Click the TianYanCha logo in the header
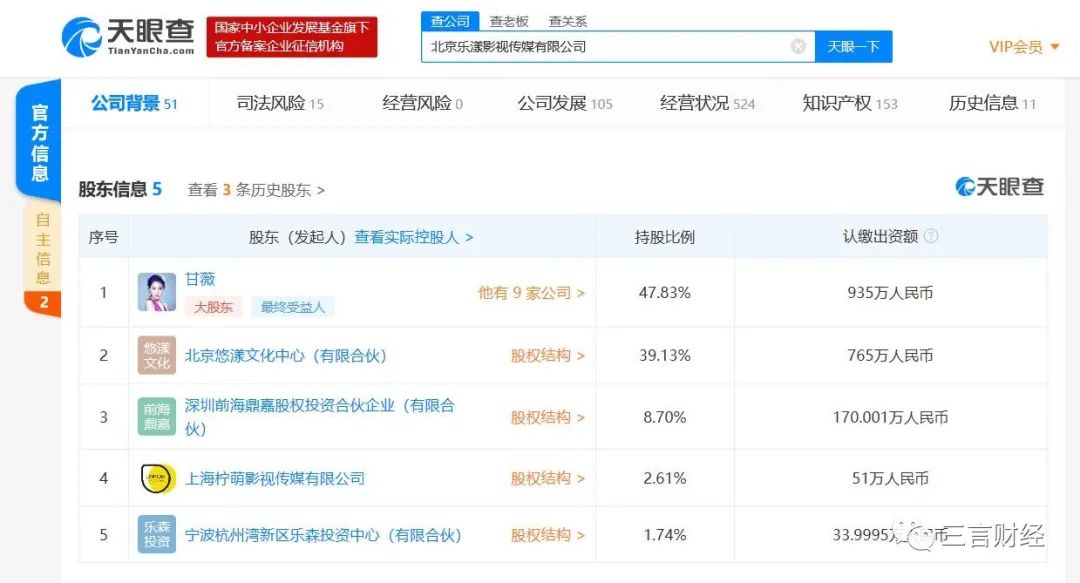 click(x=128, y=37)
